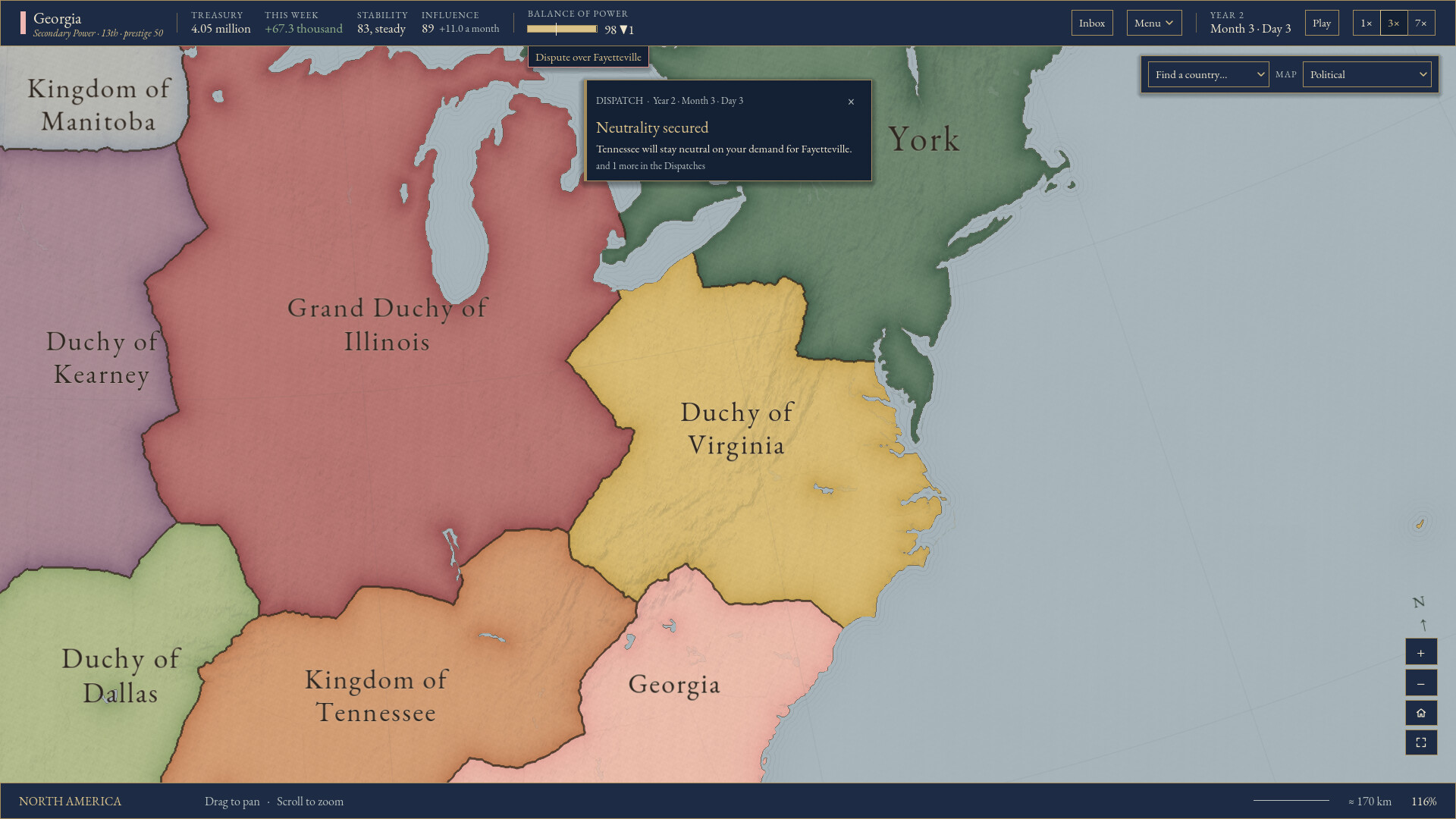
Task: Click the small island marker in the Atlantic
Action: (1420, 523)
